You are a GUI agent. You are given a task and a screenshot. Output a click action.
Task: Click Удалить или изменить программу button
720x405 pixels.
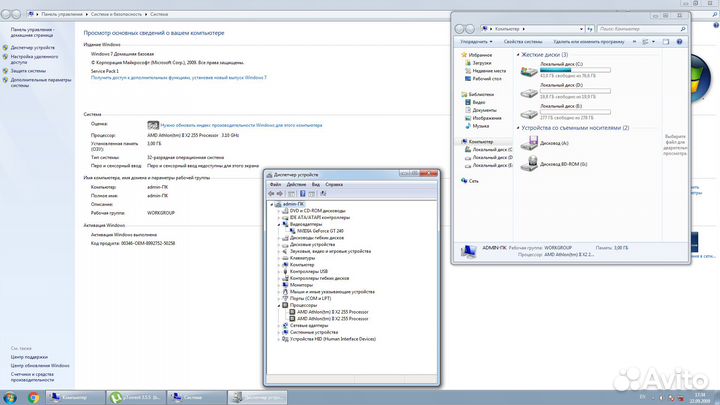(589, 42)
